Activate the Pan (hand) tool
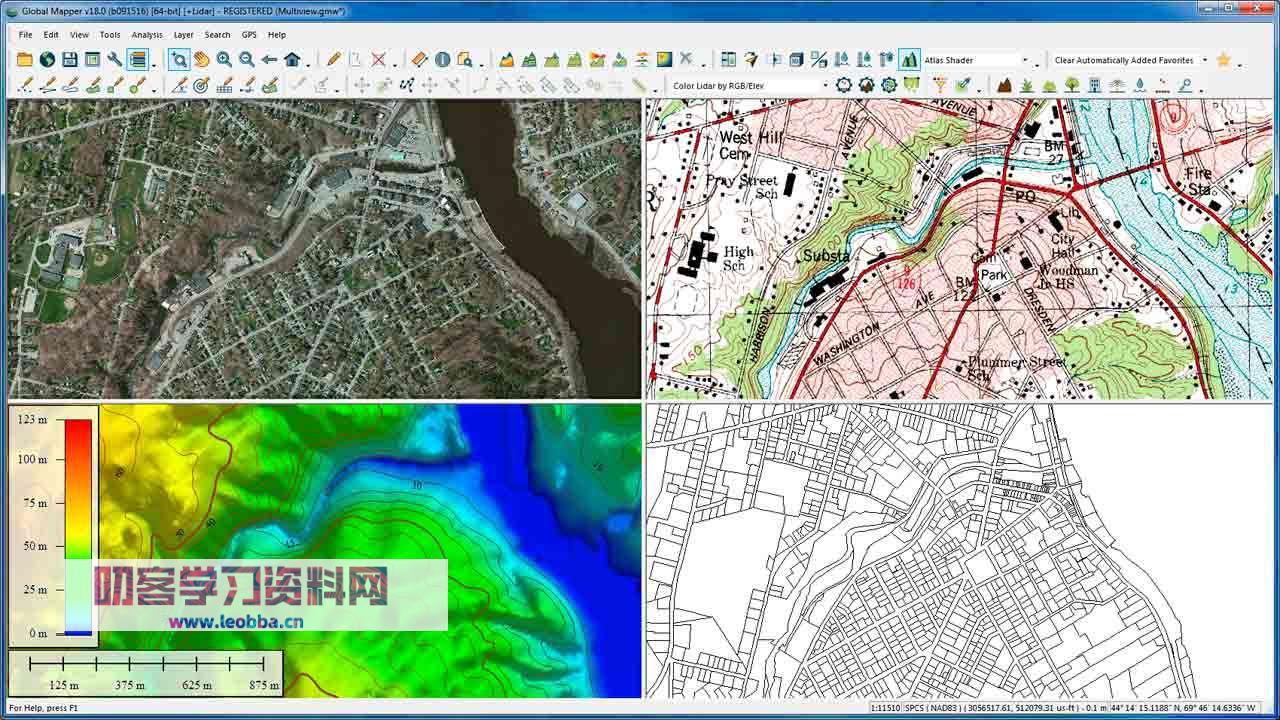Screen dimensions: 1280x720 pyautogui.click(x=202, y=60)
